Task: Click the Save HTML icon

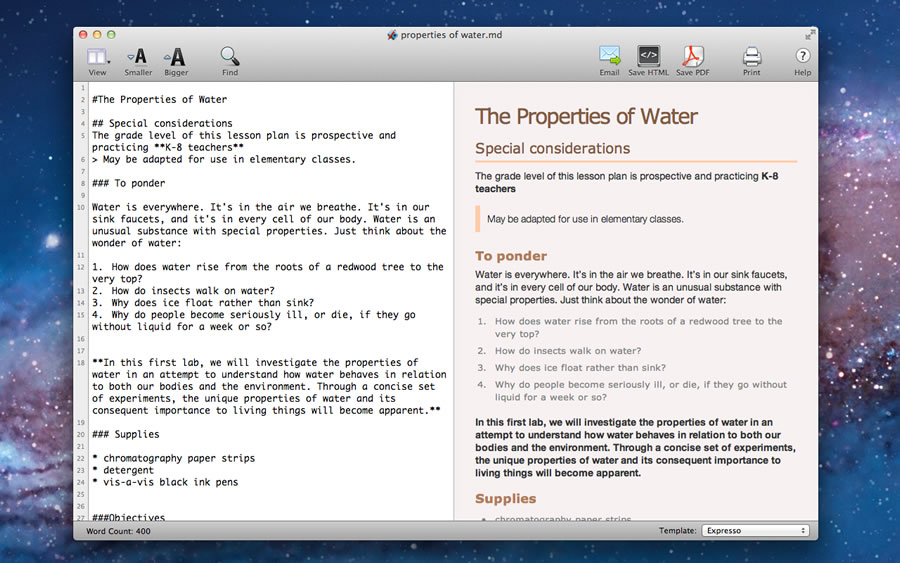Action: tap(648, 57)
